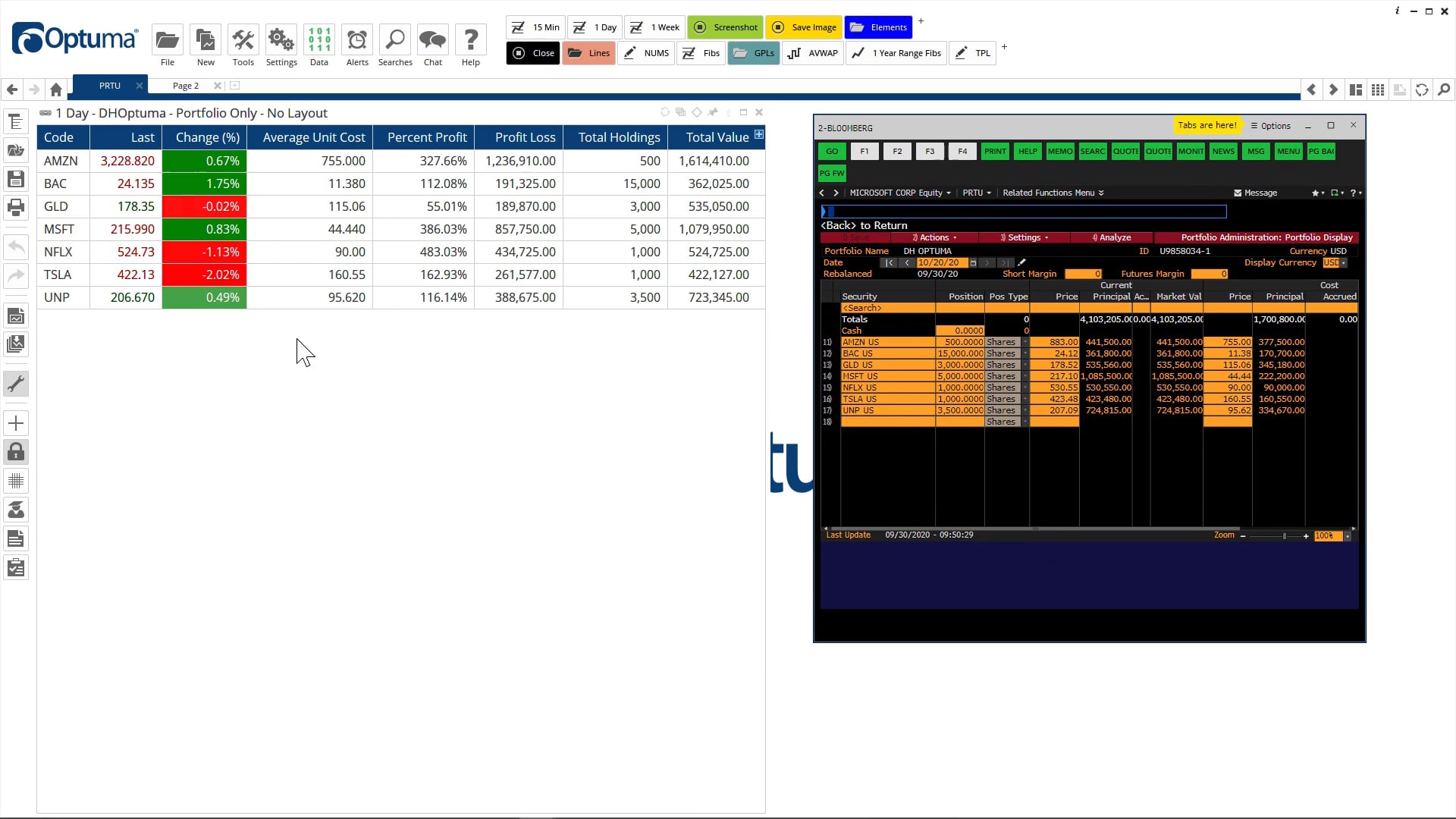The width and height of the screenshot is (1456, 819).
Task: Select the TSLA row code cell
Action: pos(64,275)
